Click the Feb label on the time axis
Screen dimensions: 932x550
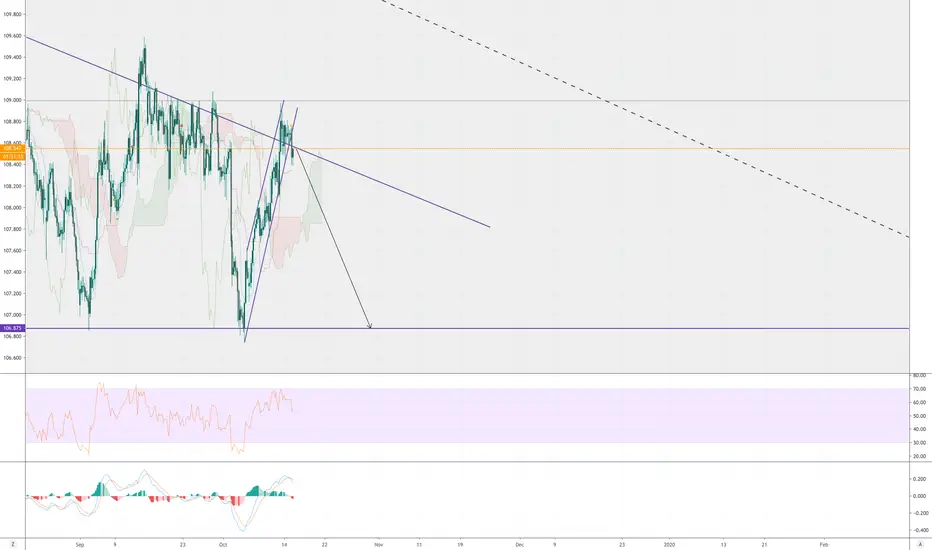pos(824,544)
